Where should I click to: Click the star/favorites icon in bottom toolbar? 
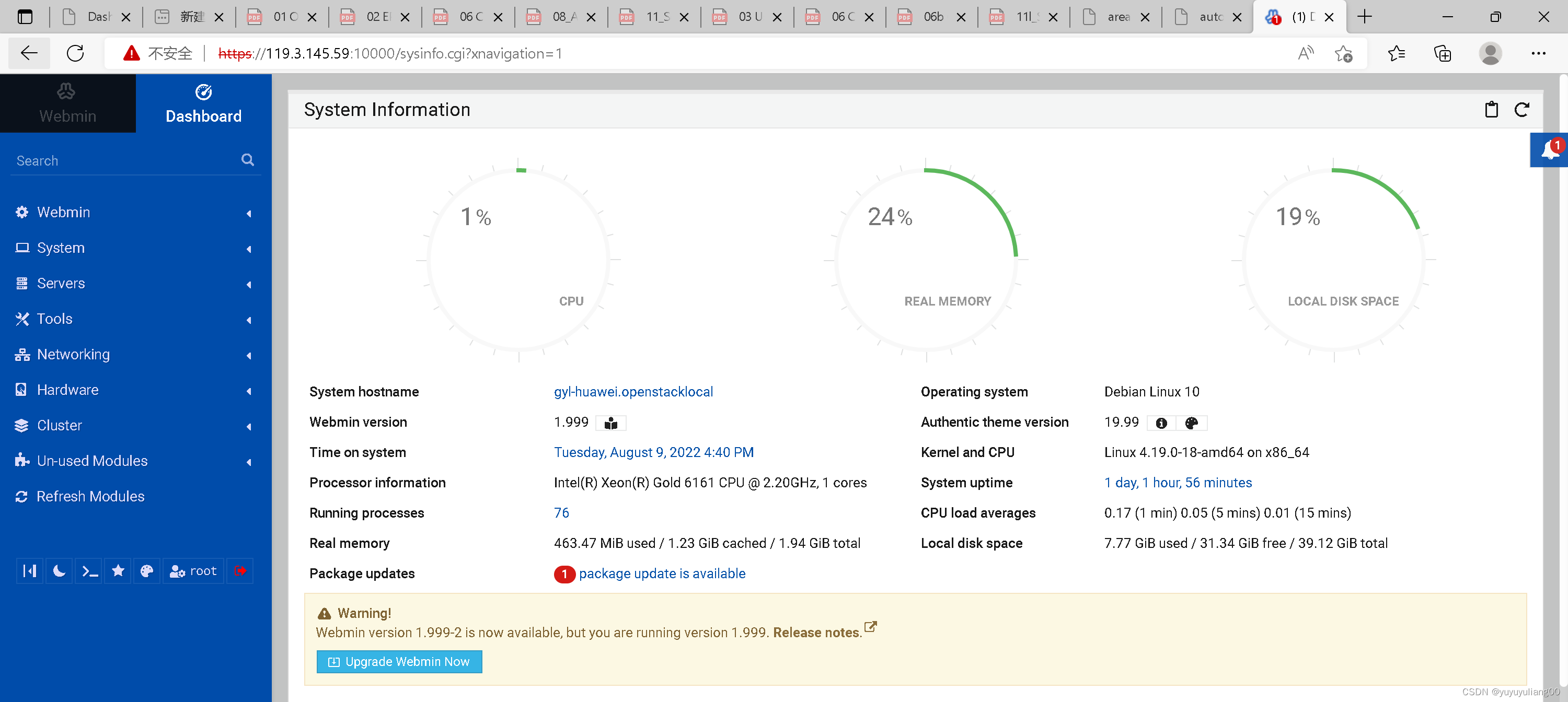coord(118,570)
